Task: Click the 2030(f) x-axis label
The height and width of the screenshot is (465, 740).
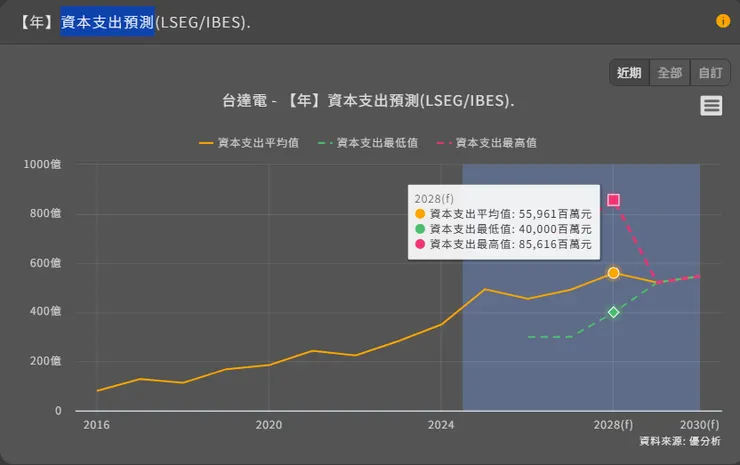Action: pyautogui.click(x=699, y=425)
